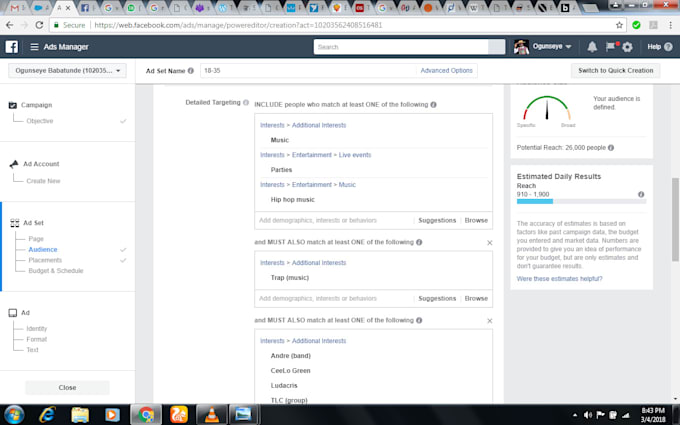Image resolution: width=680 pixels, height=425 pixels.
Task: Open Were these estimates helpful link
Action: [559, 278]
